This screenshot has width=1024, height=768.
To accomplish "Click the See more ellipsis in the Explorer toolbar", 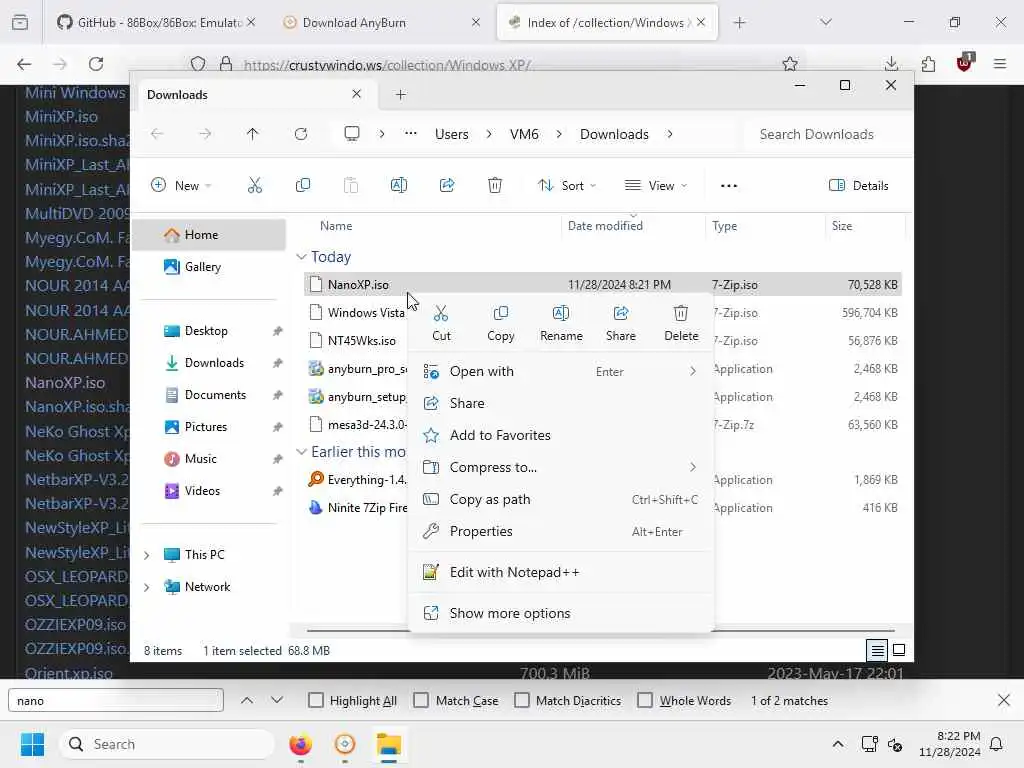I will pyautogui.click(x=729, y=185).
